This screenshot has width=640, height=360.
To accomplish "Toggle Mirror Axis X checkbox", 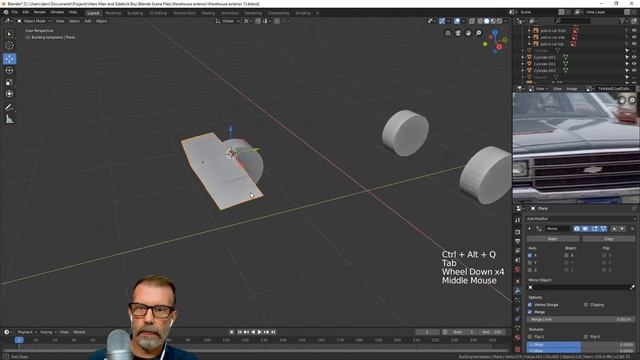I will (530, 255).
